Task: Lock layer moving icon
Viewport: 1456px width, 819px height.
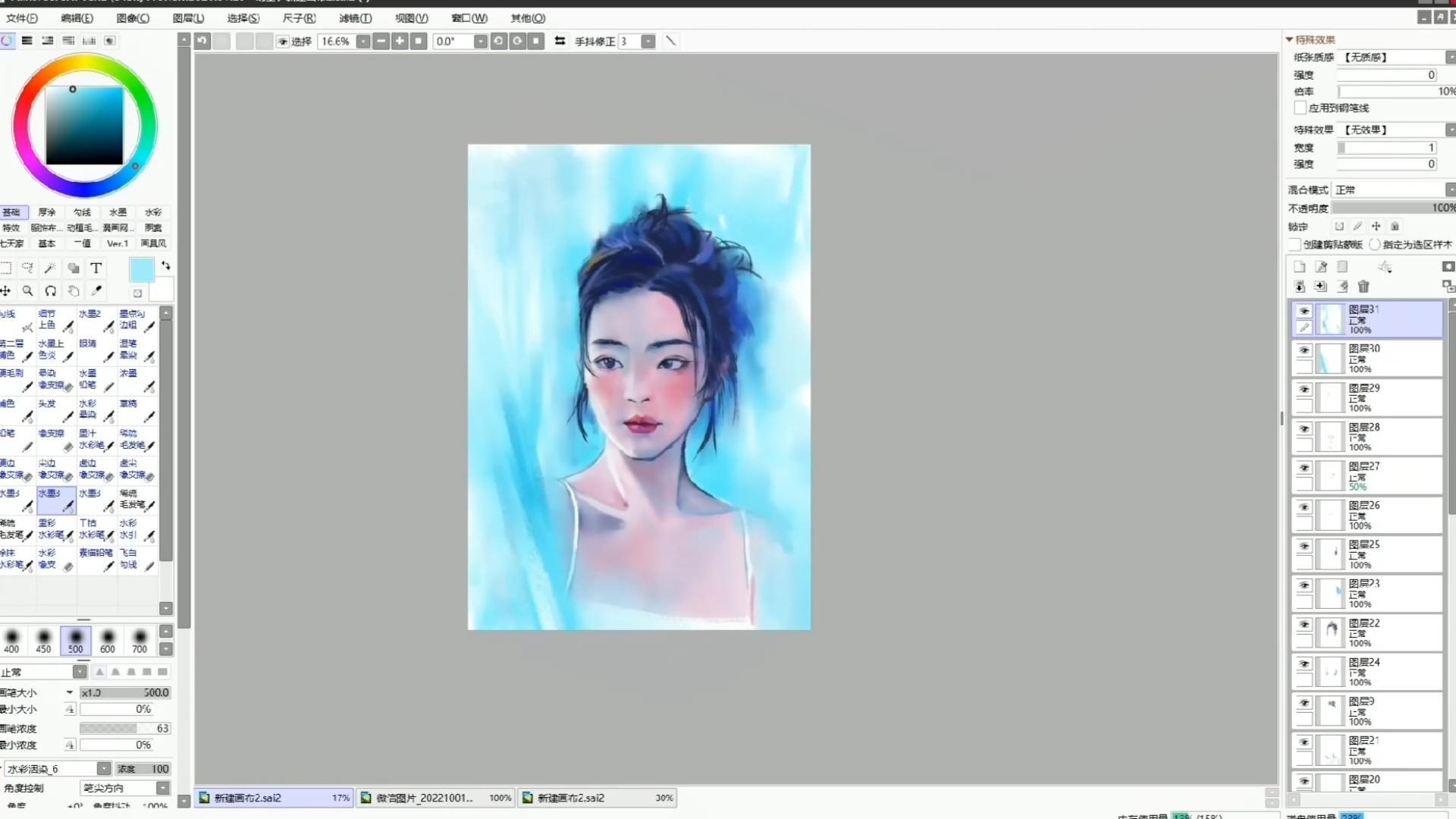Action: pyautogui.click(x=1376, y=226)
